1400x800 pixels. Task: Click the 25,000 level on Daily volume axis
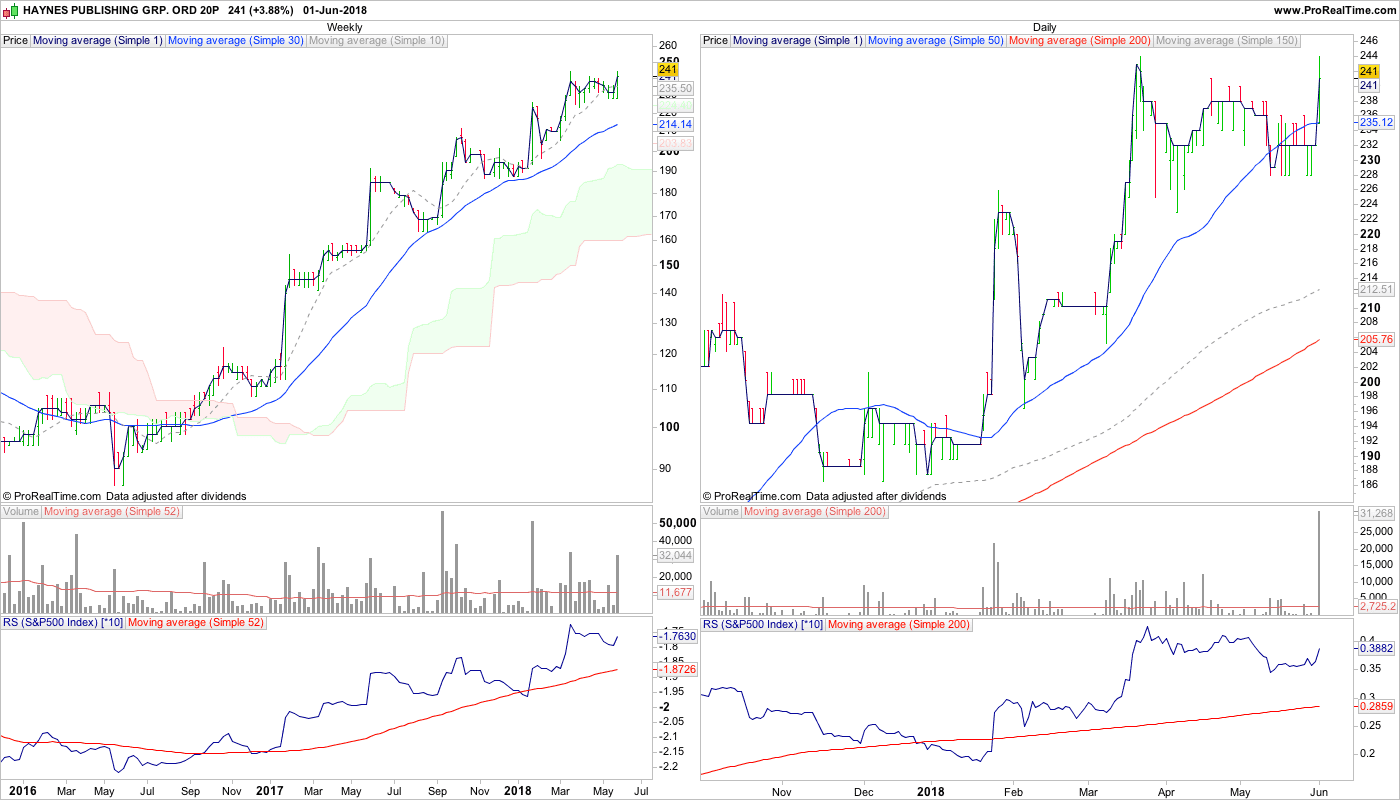pos(1375,532)
